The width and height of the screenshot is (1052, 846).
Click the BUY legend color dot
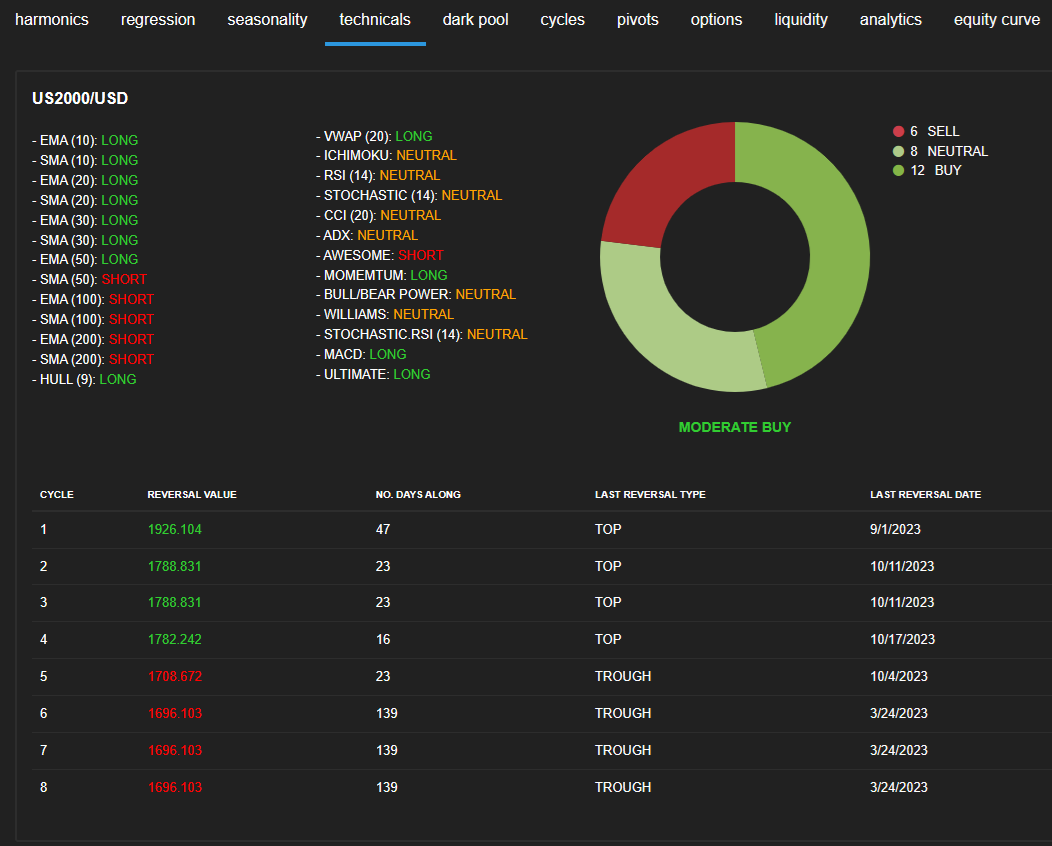tap(898, 171)
